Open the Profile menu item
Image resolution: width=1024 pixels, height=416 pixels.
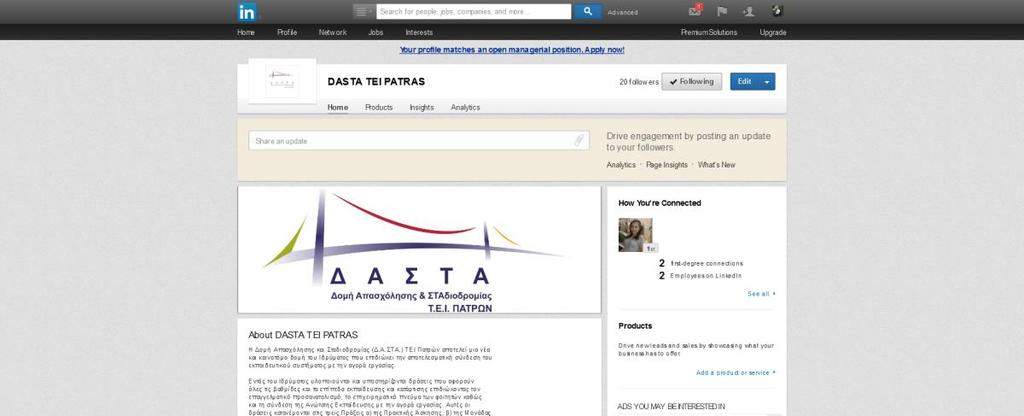point(287,33)
